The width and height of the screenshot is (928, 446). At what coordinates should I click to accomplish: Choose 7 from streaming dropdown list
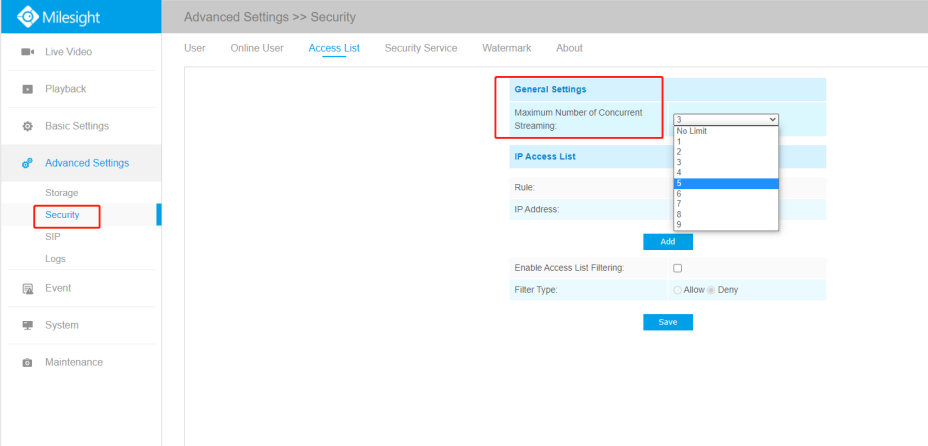726,204
